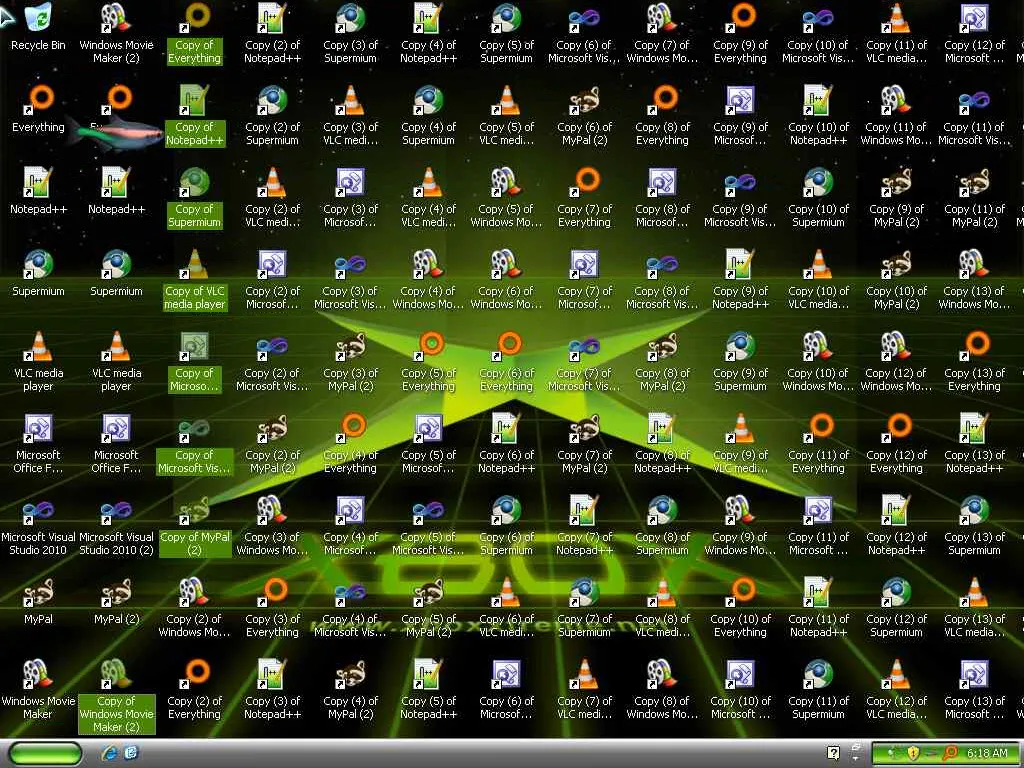The width and height of the screenshot is (1024, 768).
Task: Click the MyPal (2) desktop shortcut
Action: pyautogui.click(x=116, y=600)
